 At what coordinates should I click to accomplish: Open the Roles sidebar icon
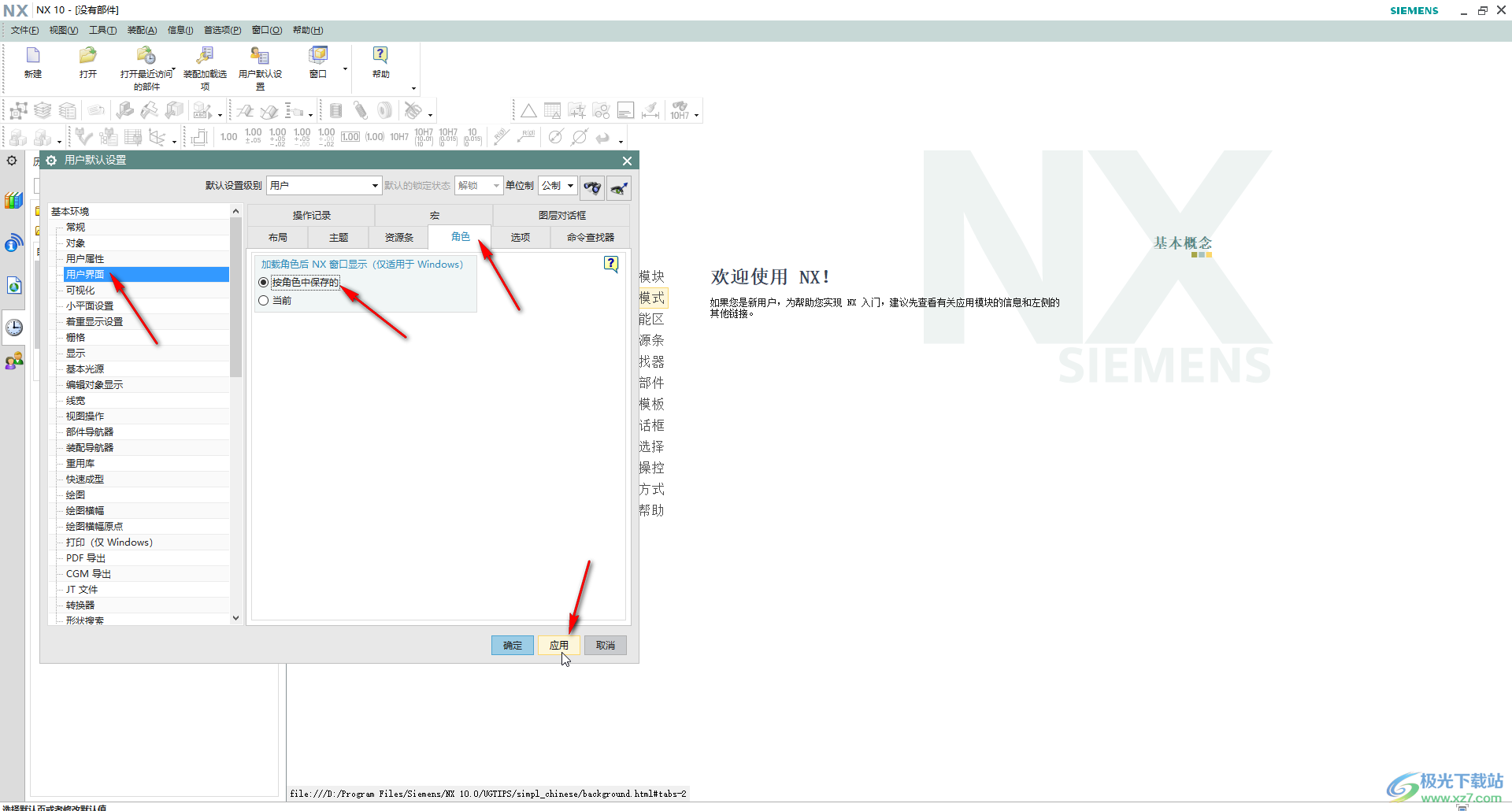[x=14, y=361]
